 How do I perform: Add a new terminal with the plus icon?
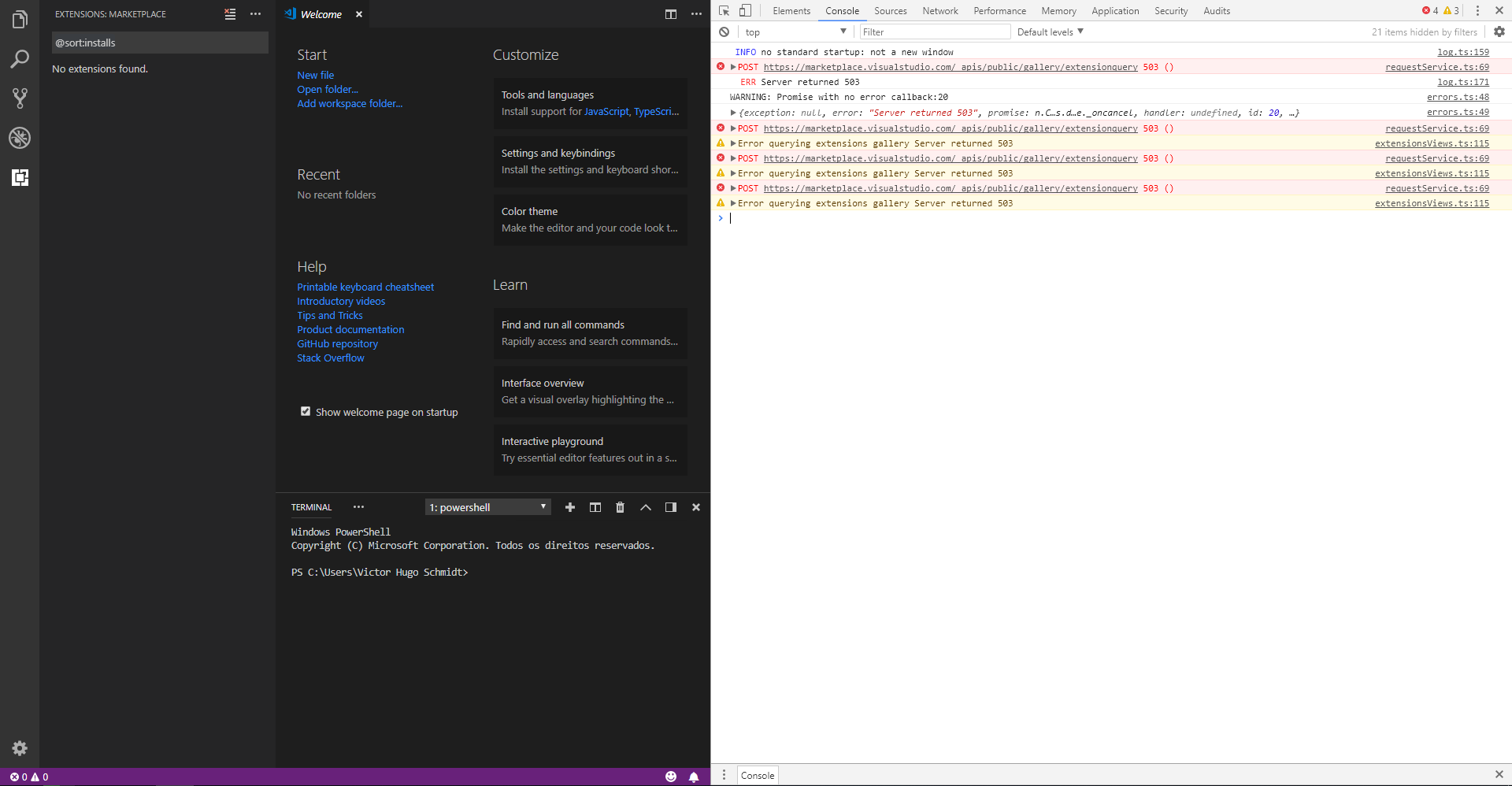[569, 507]
